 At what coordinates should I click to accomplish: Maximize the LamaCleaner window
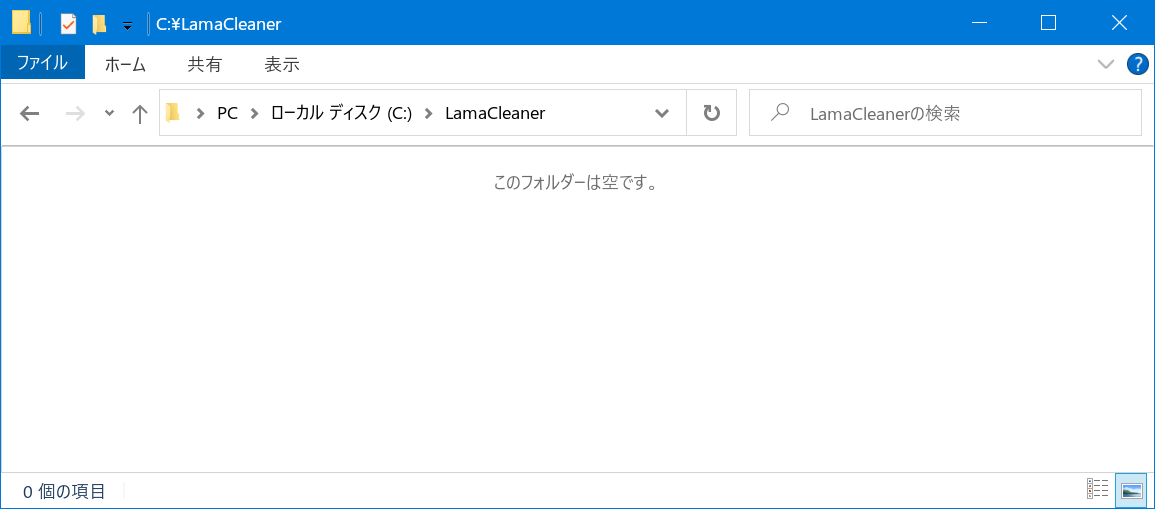point(1048,23)
